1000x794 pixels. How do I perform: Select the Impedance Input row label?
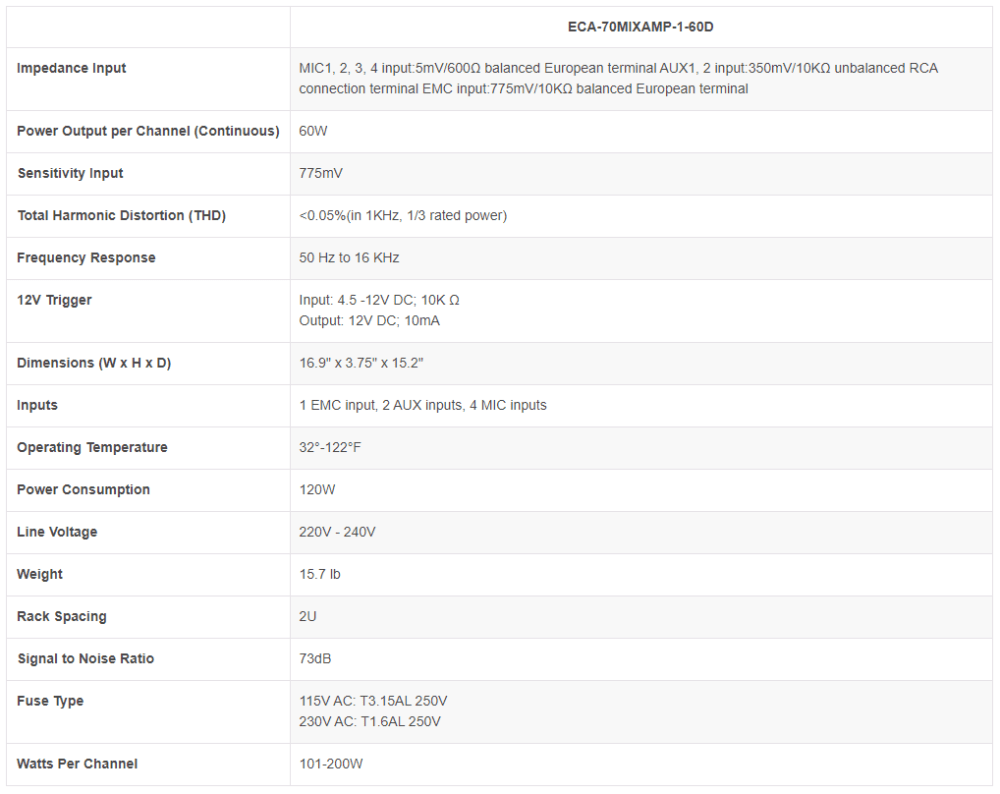(71, 68)
